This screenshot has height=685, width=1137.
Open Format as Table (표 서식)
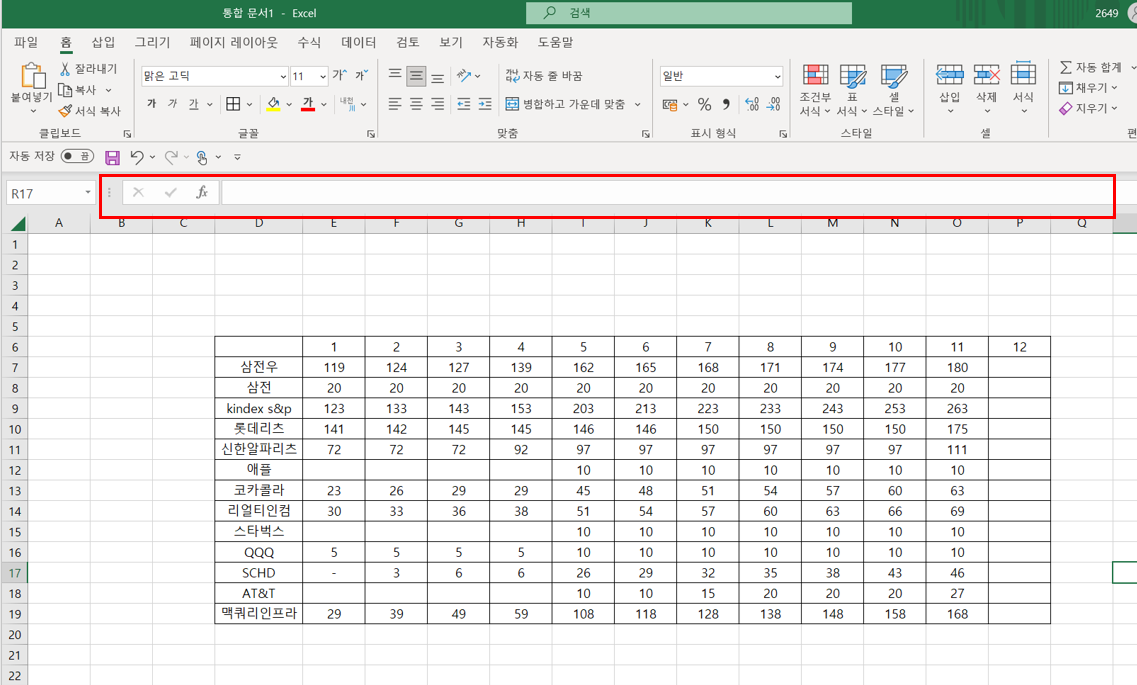click(x=852, y=90)
